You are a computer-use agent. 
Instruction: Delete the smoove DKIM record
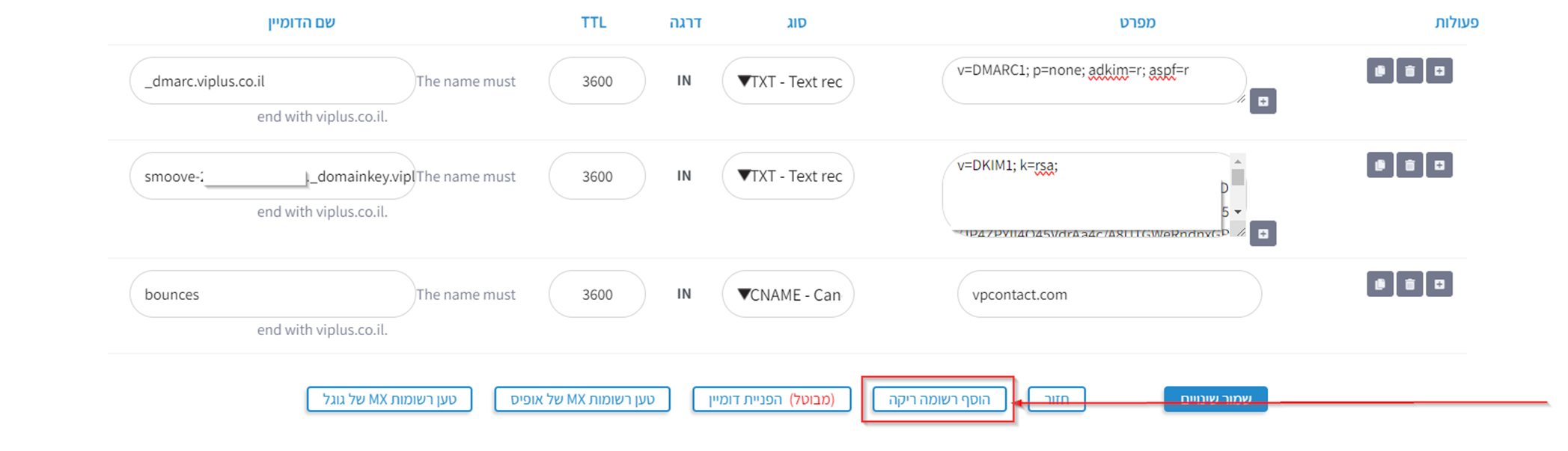point(1409,165)
